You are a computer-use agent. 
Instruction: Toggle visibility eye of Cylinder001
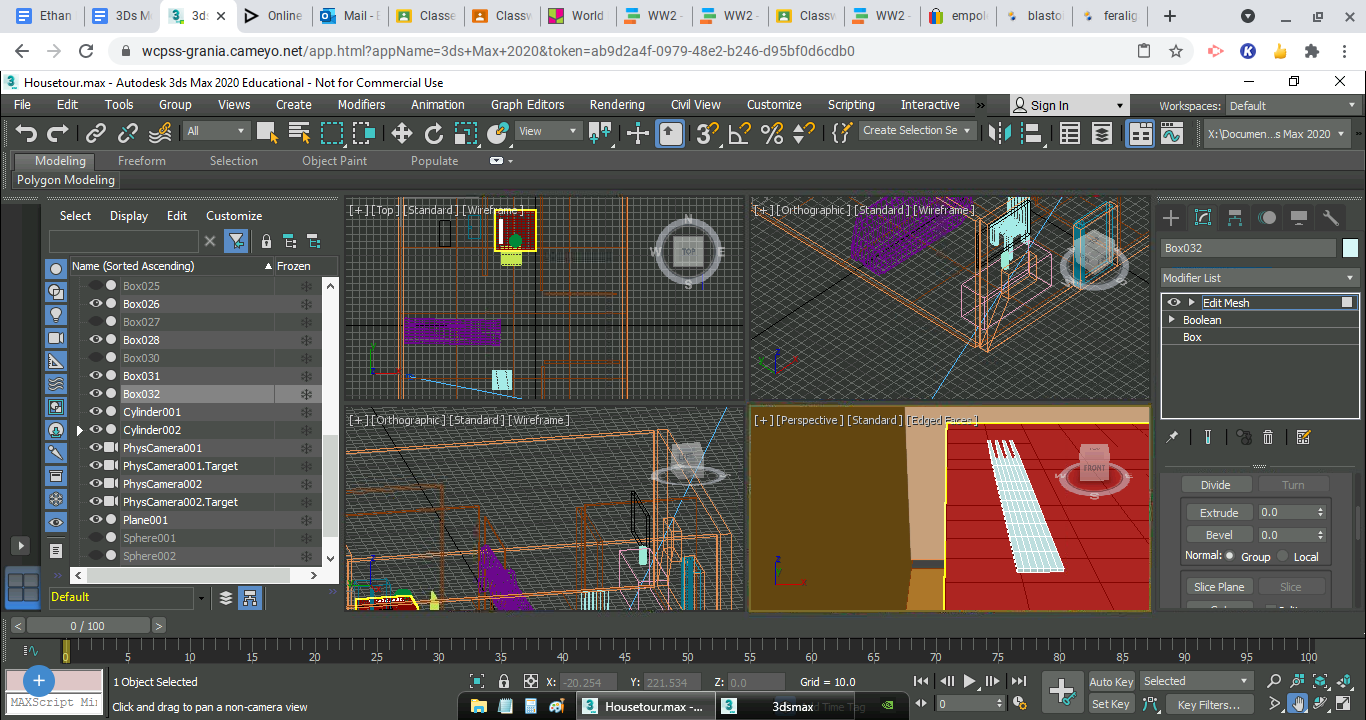96,412
